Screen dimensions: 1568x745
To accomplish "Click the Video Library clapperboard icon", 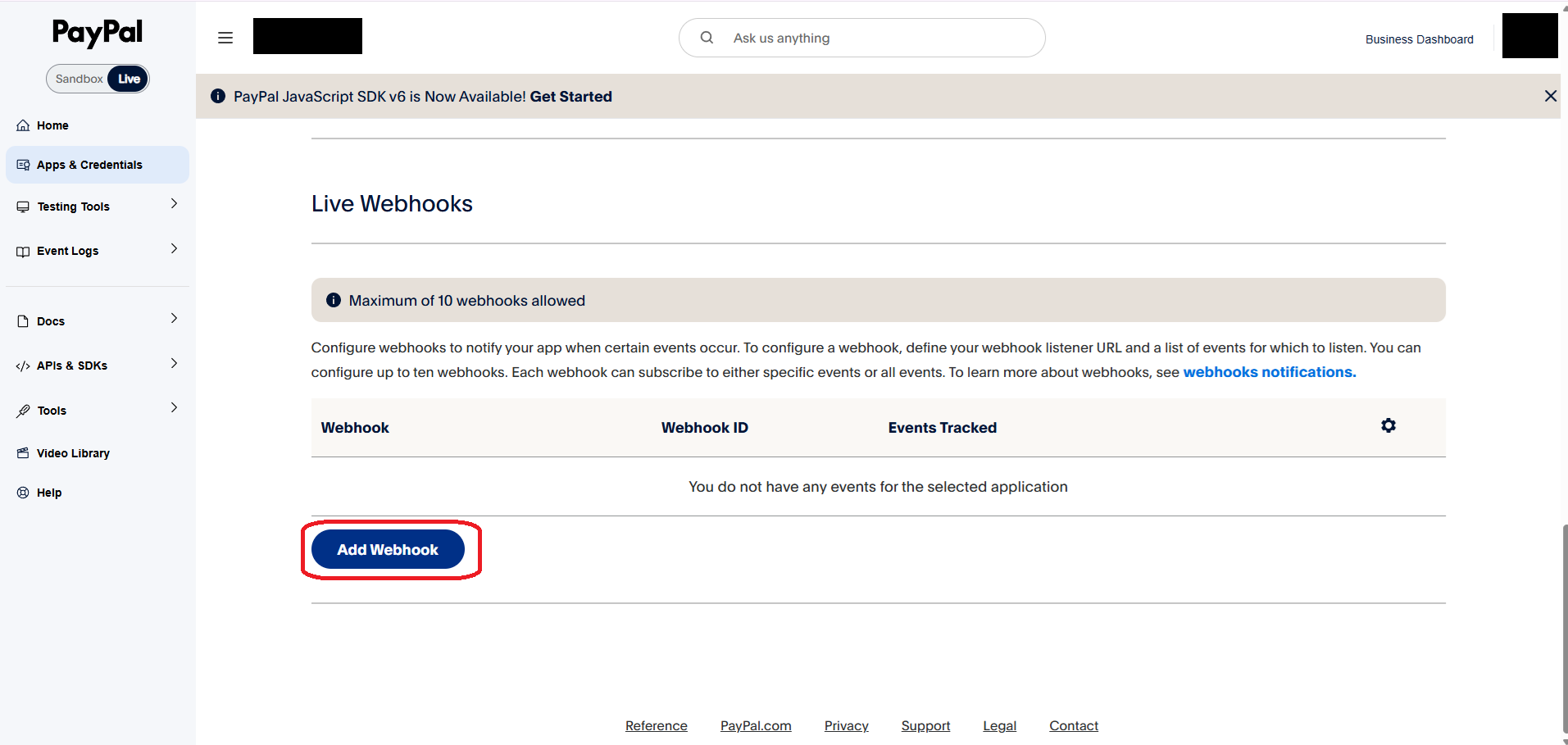I will click(x=23, y=453).
